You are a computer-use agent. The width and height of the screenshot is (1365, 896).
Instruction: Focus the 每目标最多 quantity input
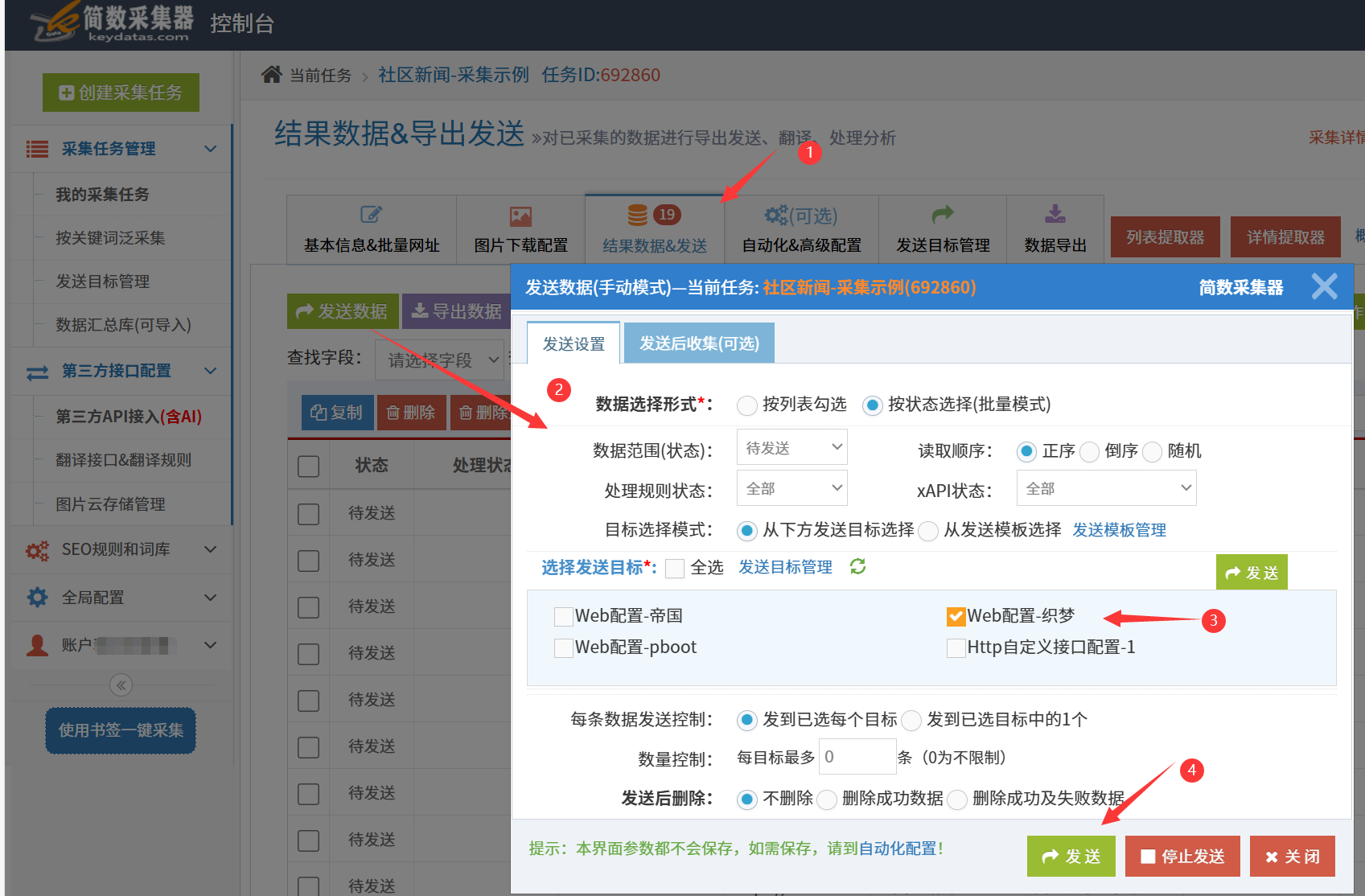(x=857, y=757)
